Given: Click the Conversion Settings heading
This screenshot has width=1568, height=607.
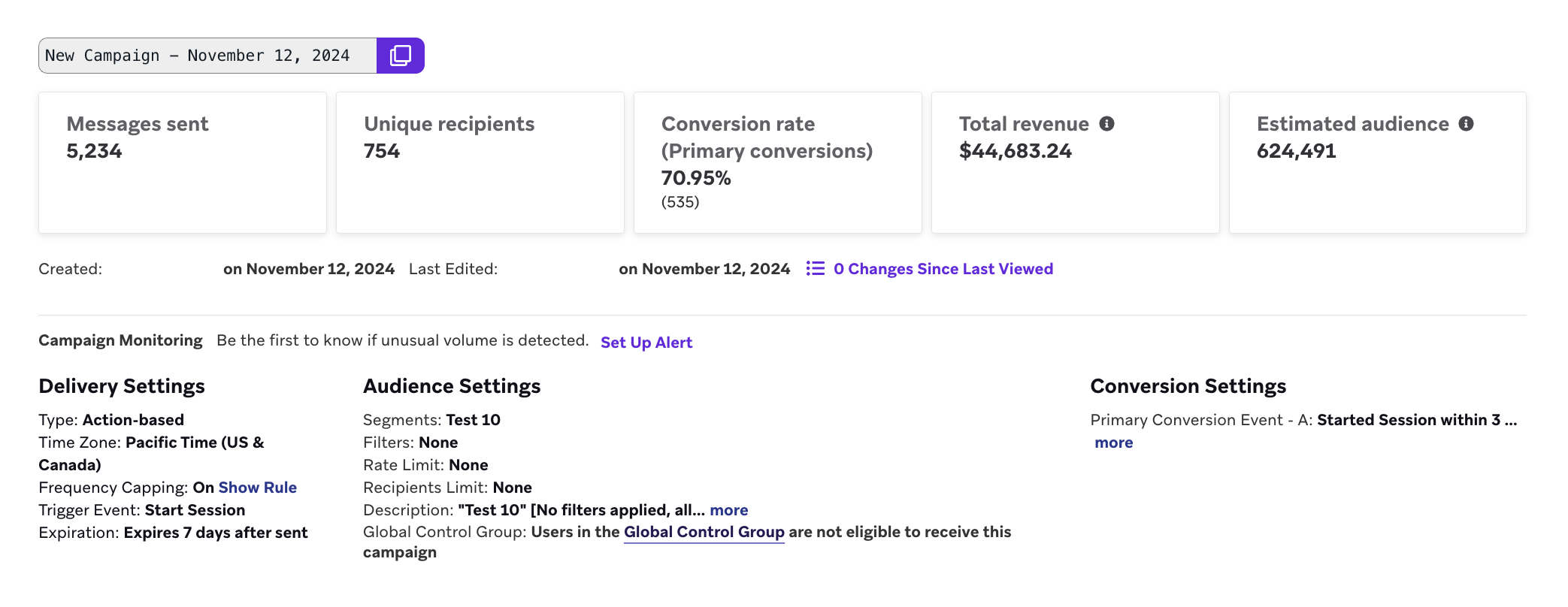Looking at the screenshot, I should [1188, 386].
